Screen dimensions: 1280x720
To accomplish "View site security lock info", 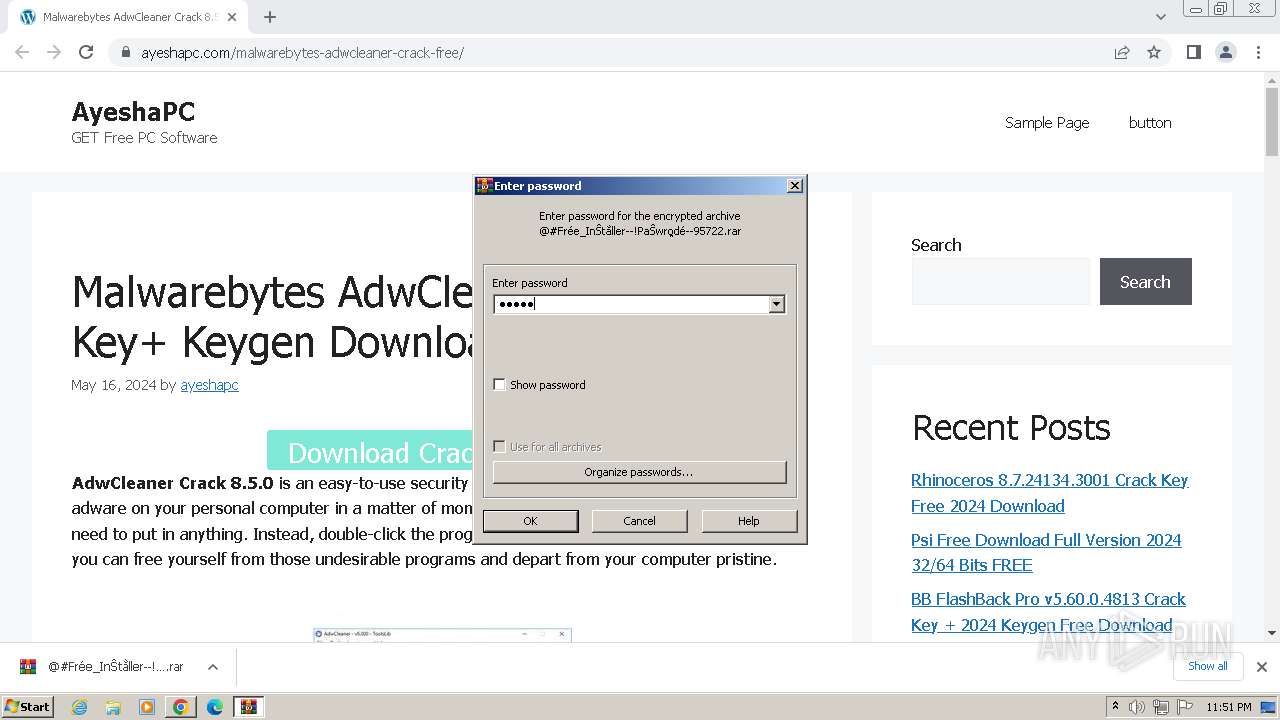I will tap(125, 52).
